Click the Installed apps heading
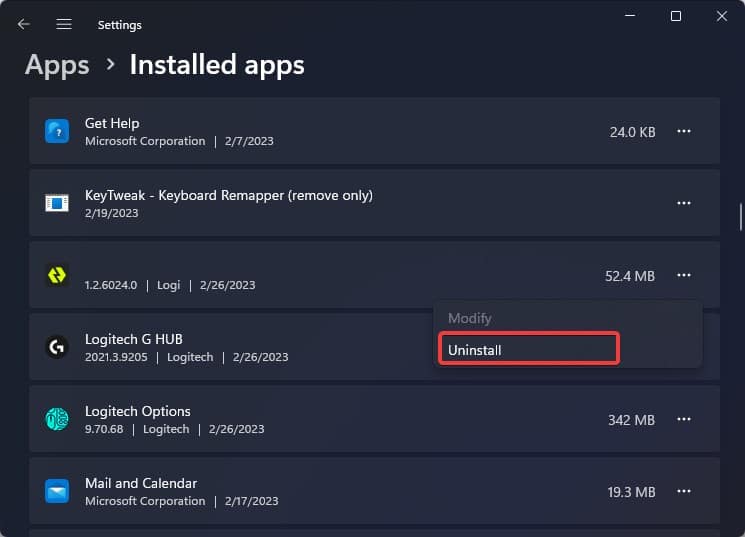 pos(217,65)
